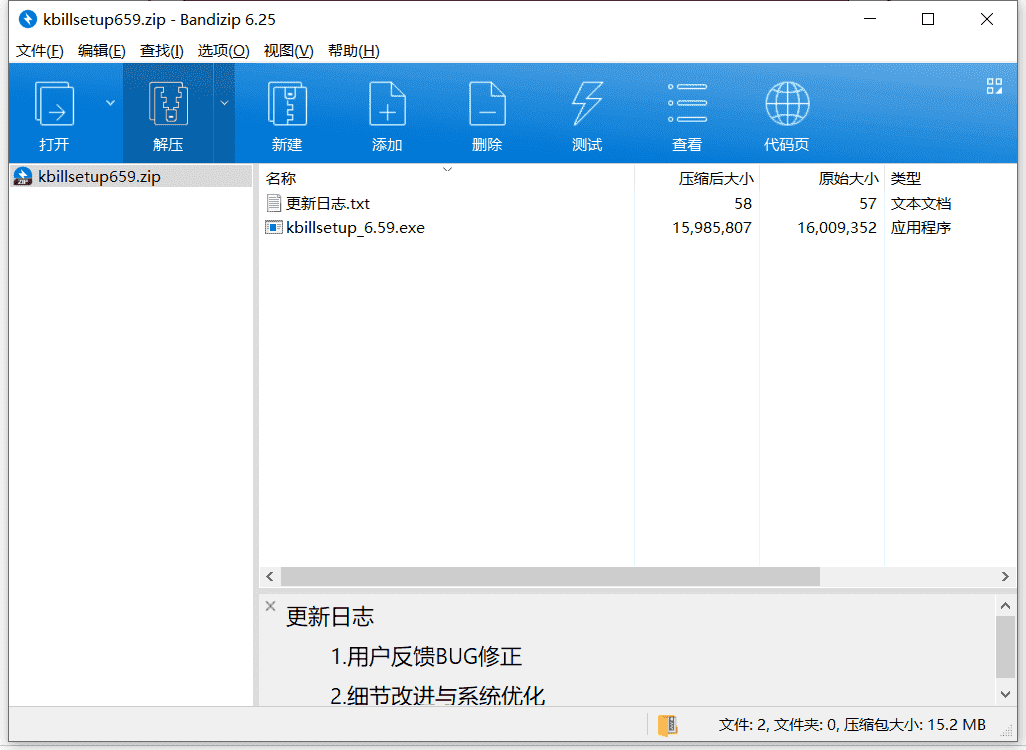The image size is (1026, 750).
Task: Click the Bandizip logo in the title bar
Action: point(27,20)
